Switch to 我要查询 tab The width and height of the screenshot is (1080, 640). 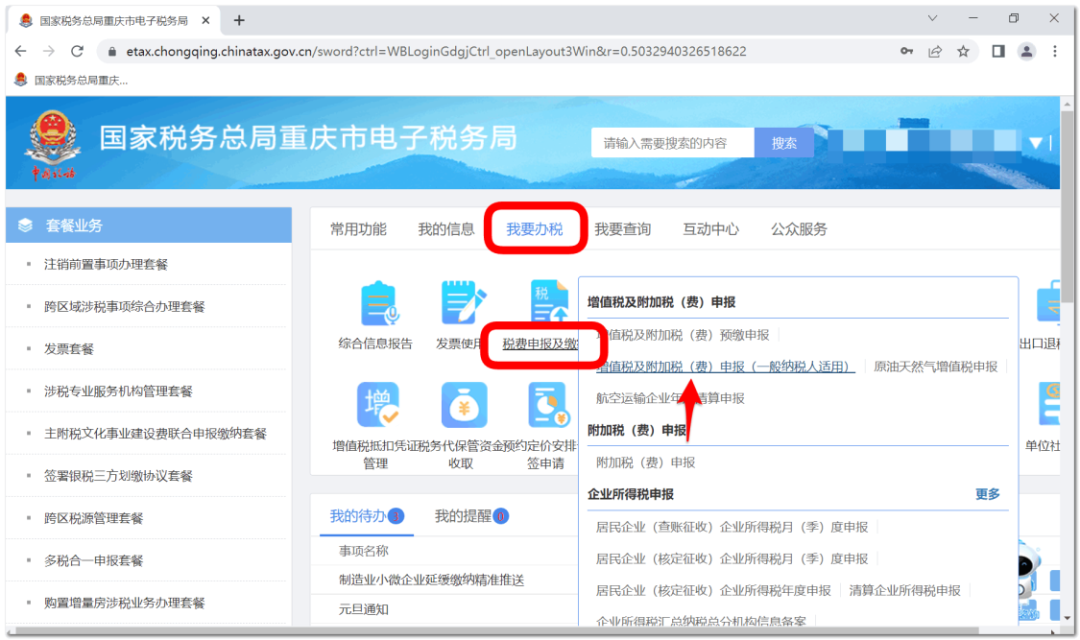623,229
